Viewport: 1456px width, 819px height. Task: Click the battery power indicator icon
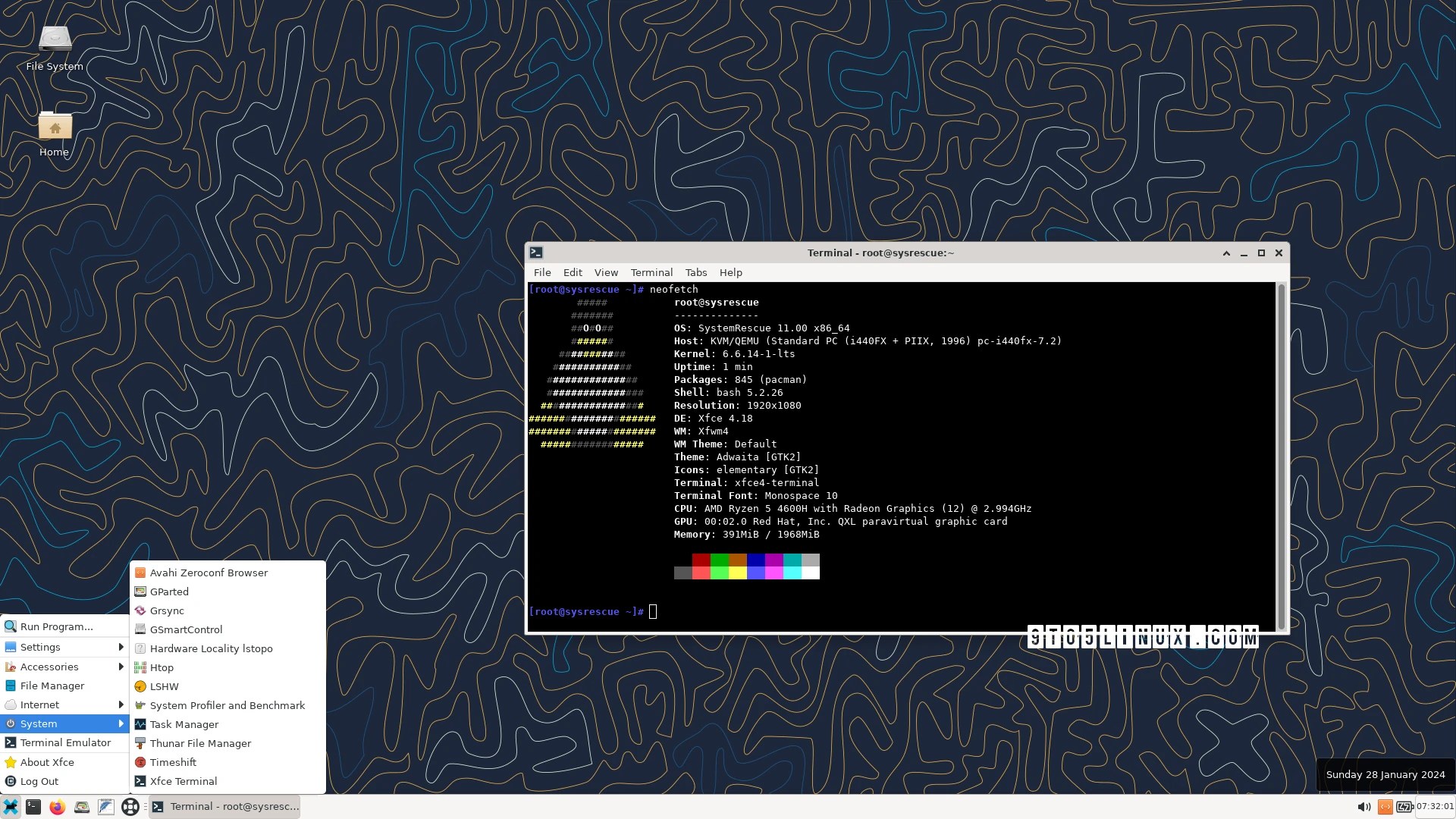[x=1404, y=807]
